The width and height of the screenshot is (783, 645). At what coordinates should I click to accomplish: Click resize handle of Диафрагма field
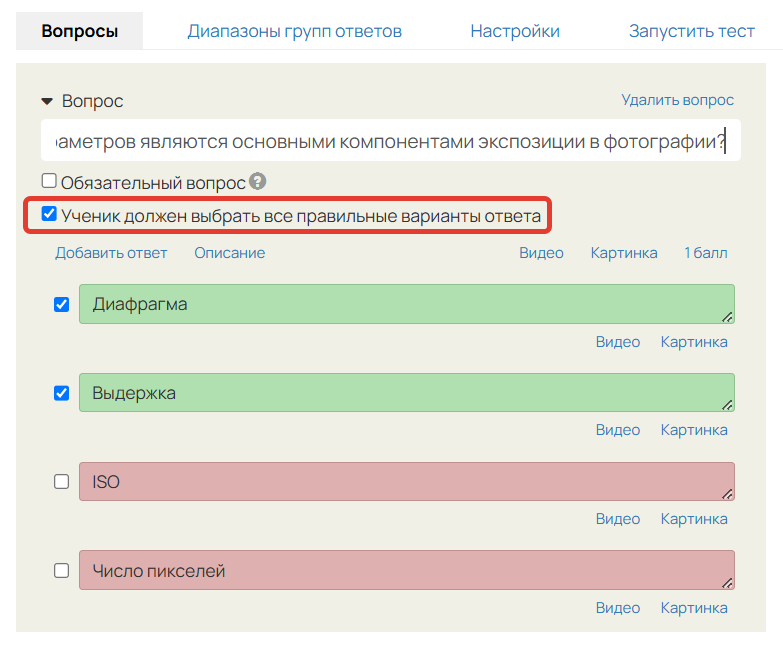point(727,317)
